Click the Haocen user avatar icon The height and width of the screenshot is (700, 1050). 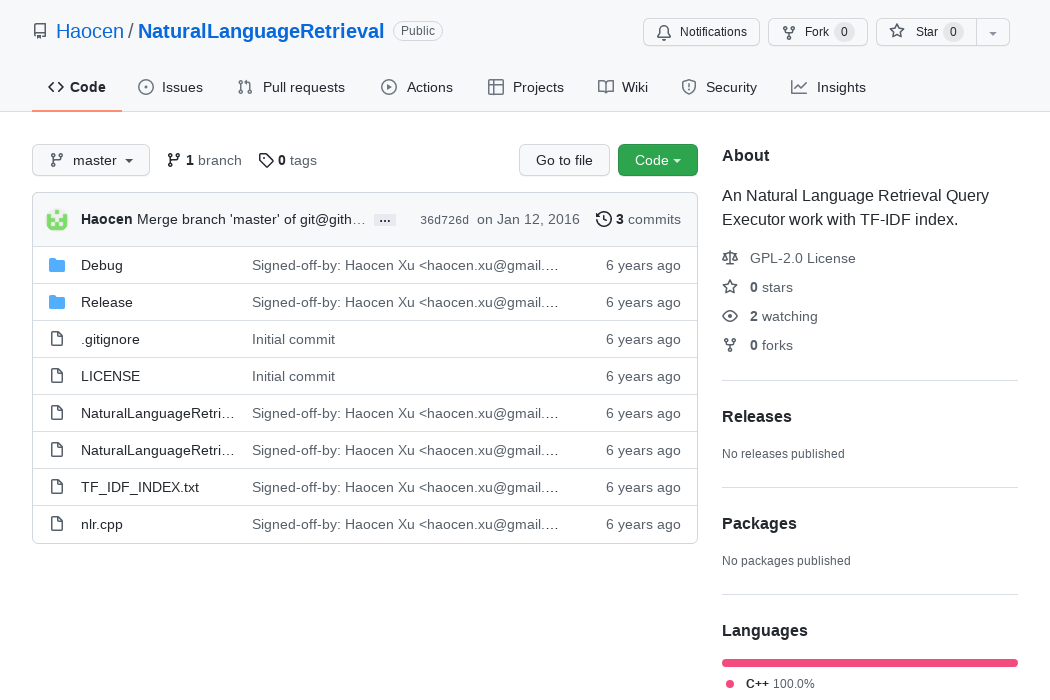click(x=57, y=219)
